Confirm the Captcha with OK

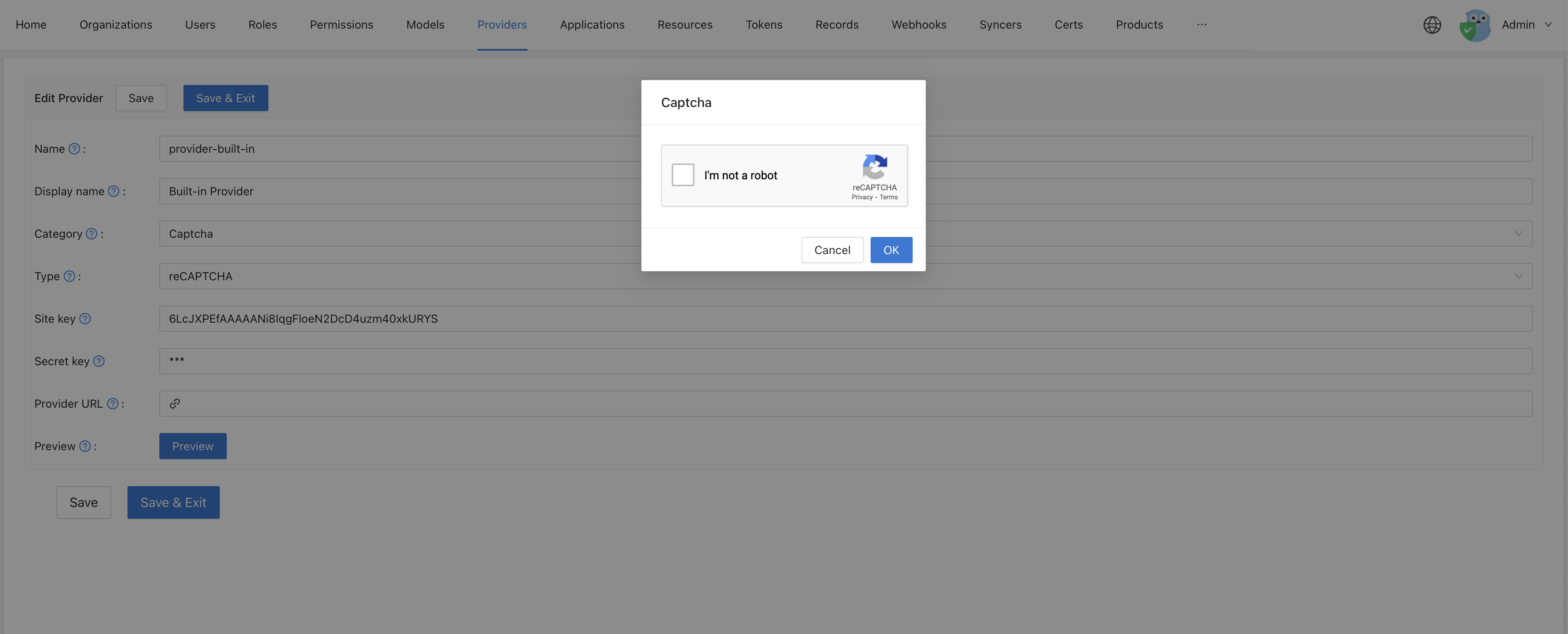(891, 250)
